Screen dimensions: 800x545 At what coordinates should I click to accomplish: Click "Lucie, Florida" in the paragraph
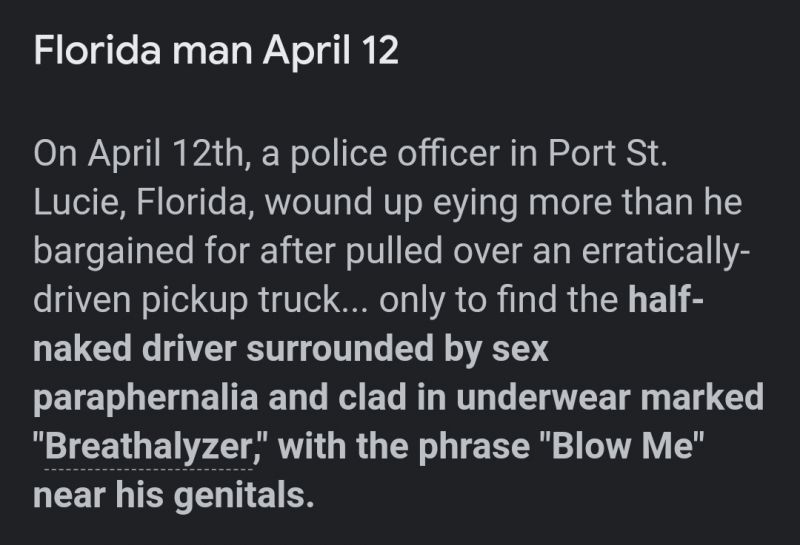(144, 203)
